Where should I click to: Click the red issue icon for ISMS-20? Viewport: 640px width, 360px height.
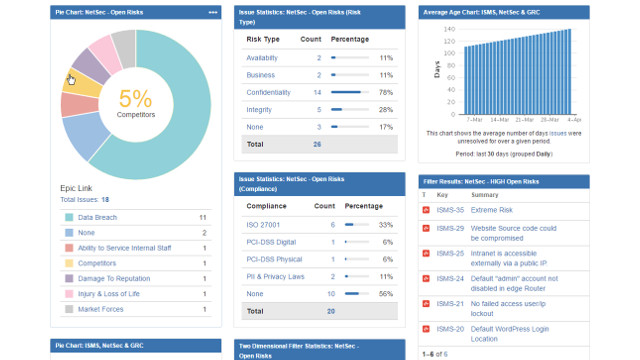pyautogui.click(x=426, y=329)
